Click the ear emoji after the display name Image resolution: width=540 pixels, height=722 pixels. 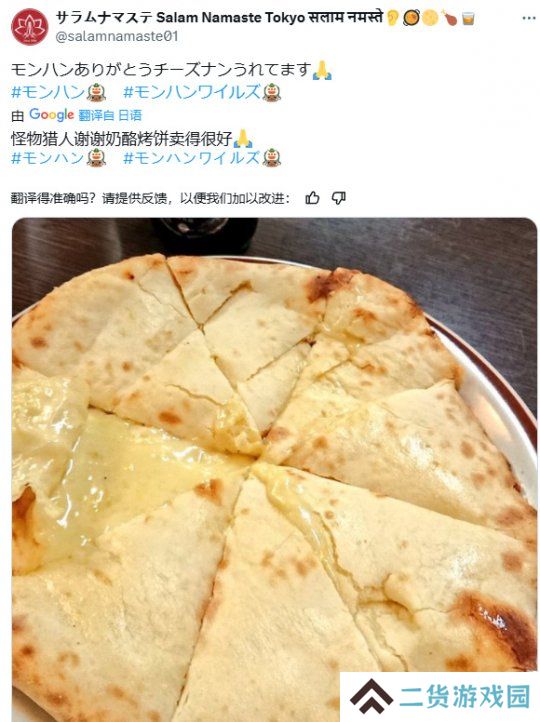[393, 18]
